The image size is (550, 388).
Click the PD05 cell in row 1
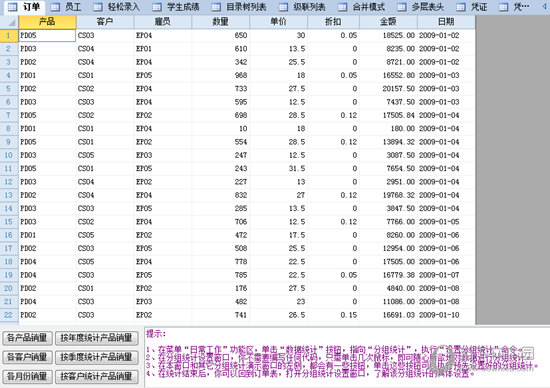47,35
